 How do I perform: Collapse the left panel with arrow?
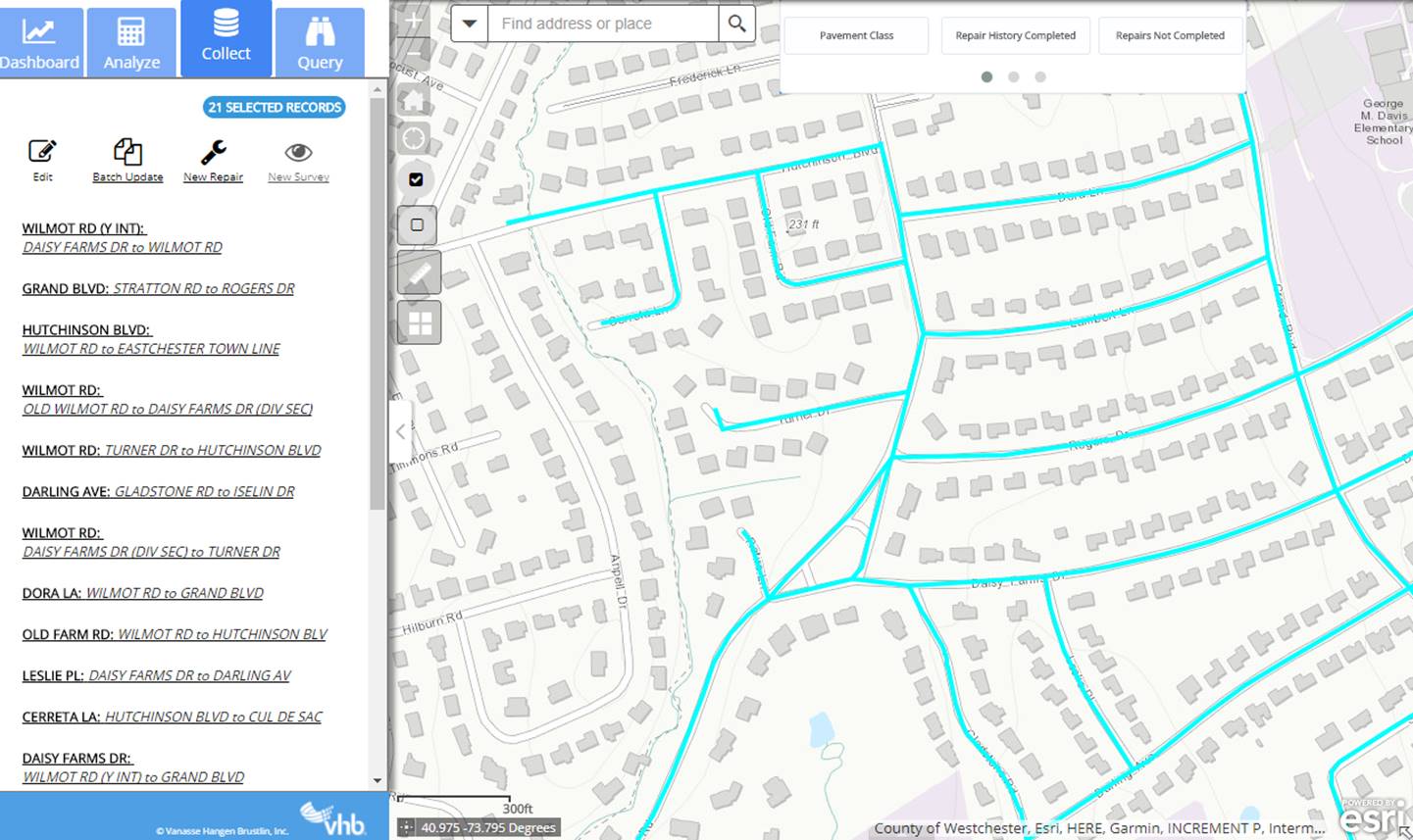(400, 431)
